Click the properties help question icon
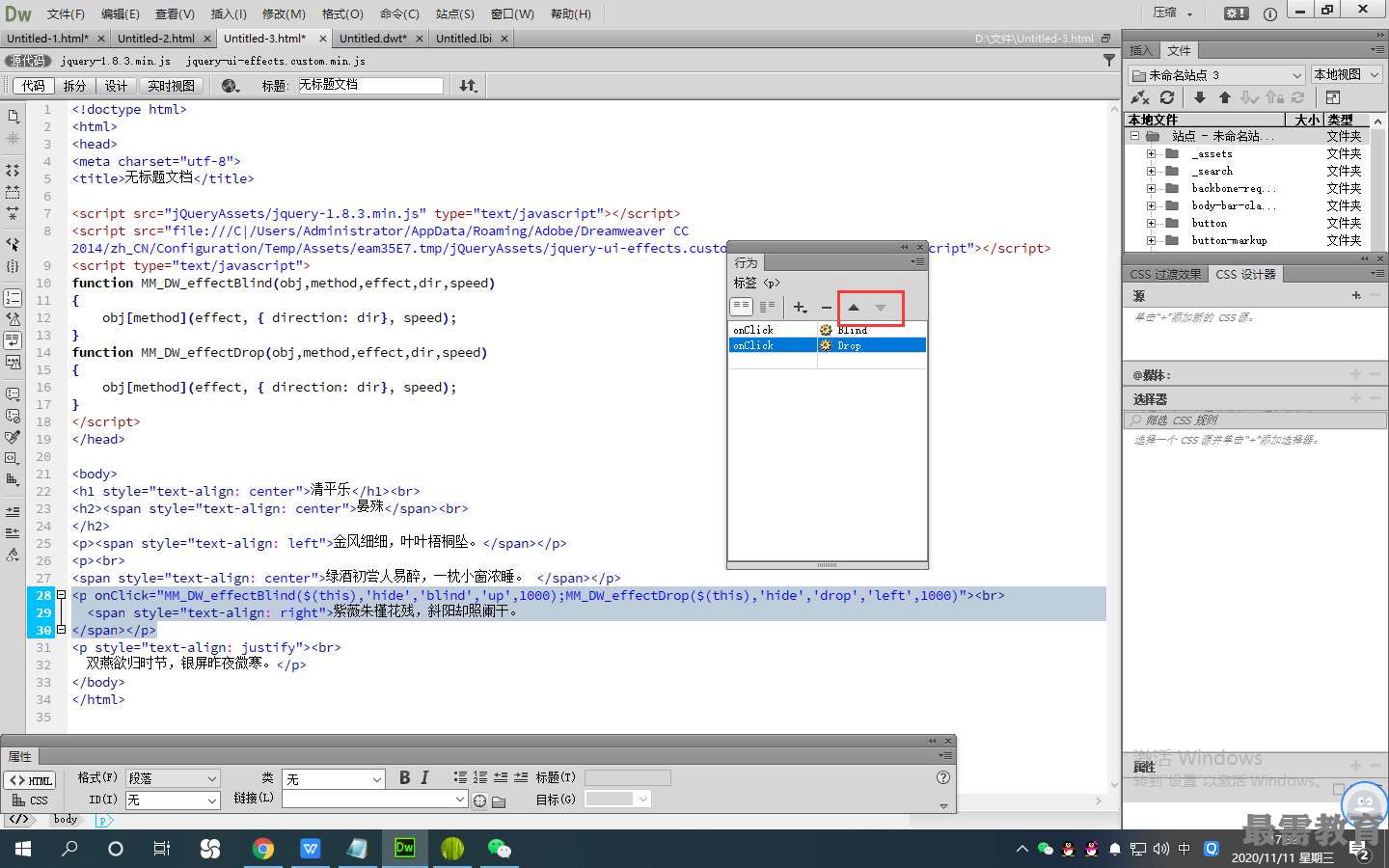This screenshot has height=868, width=1389. [x=943, y=777]
